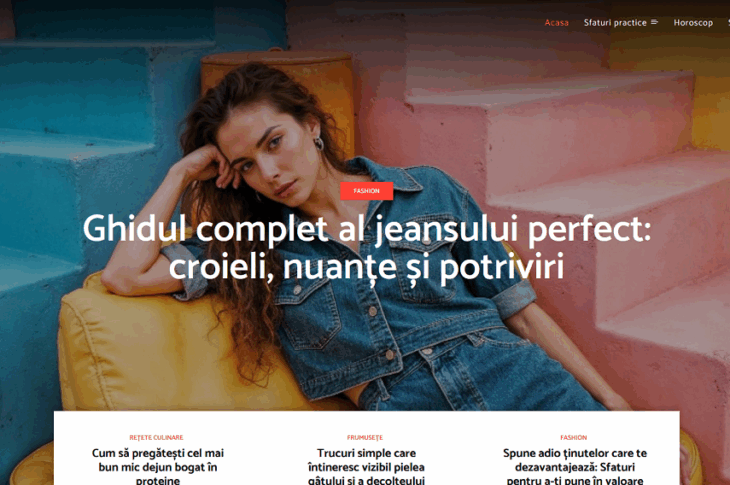Open the REȚETE CULINARE category

point(156,438)
